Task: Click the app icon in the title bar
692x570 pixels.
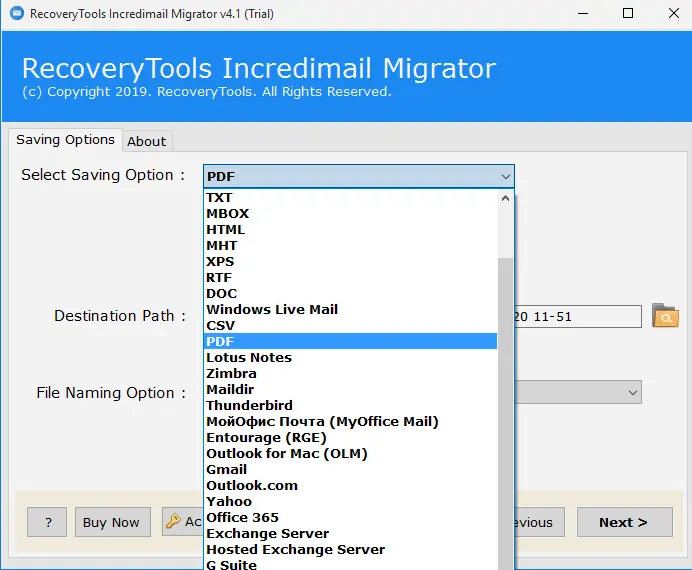Action: pyautogui.click(x=15, y=14)
